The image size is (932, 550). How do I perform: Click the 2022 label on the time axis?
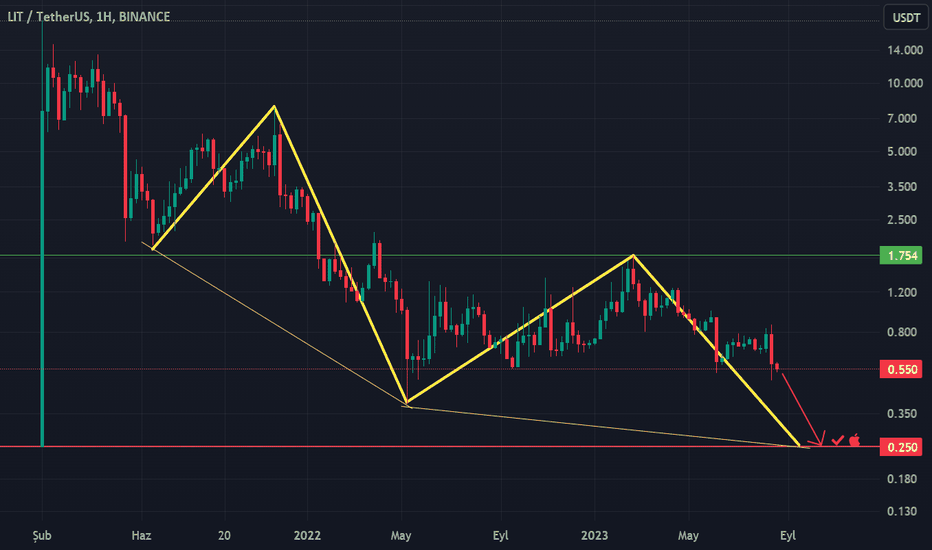click(x=307, y=535)
